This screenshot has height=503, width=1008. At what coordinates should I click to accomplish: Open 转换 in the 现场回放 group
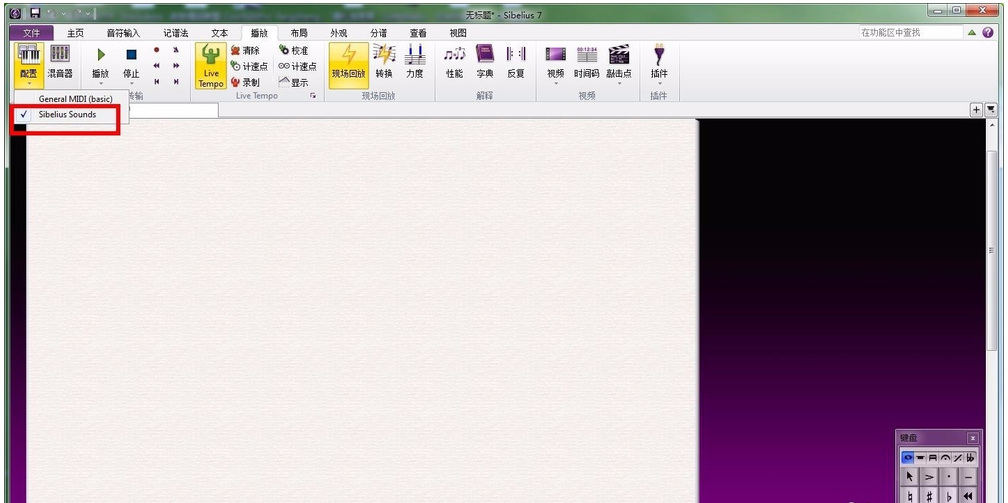(x=384, y=62)
